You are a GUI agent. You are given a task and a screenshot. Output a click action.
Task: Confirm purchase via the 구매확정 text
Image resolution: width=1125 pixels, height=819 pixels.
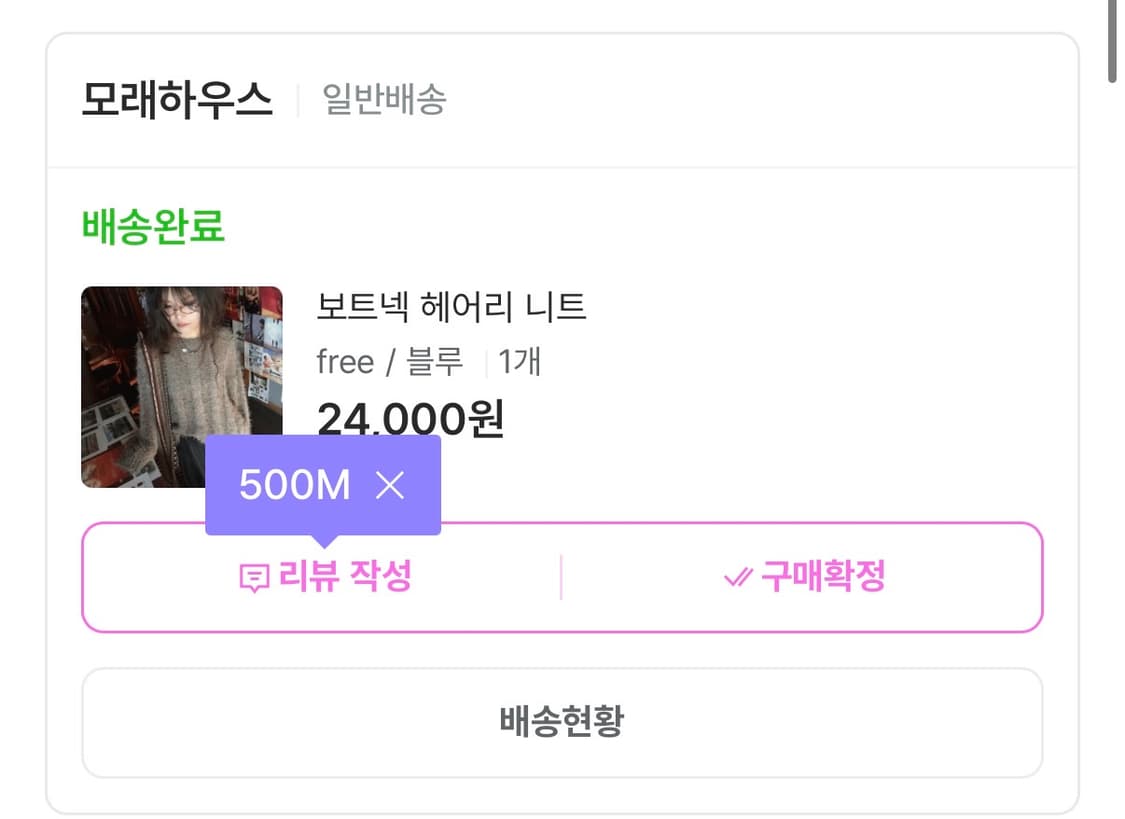(823, 577)
